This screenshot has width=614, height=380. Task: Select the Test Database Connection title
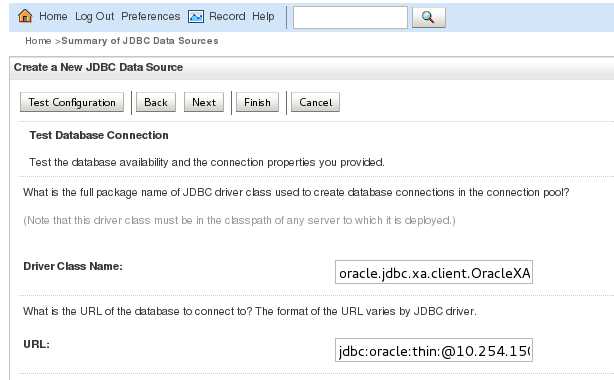pyautogui.click(x=99, y=135)
